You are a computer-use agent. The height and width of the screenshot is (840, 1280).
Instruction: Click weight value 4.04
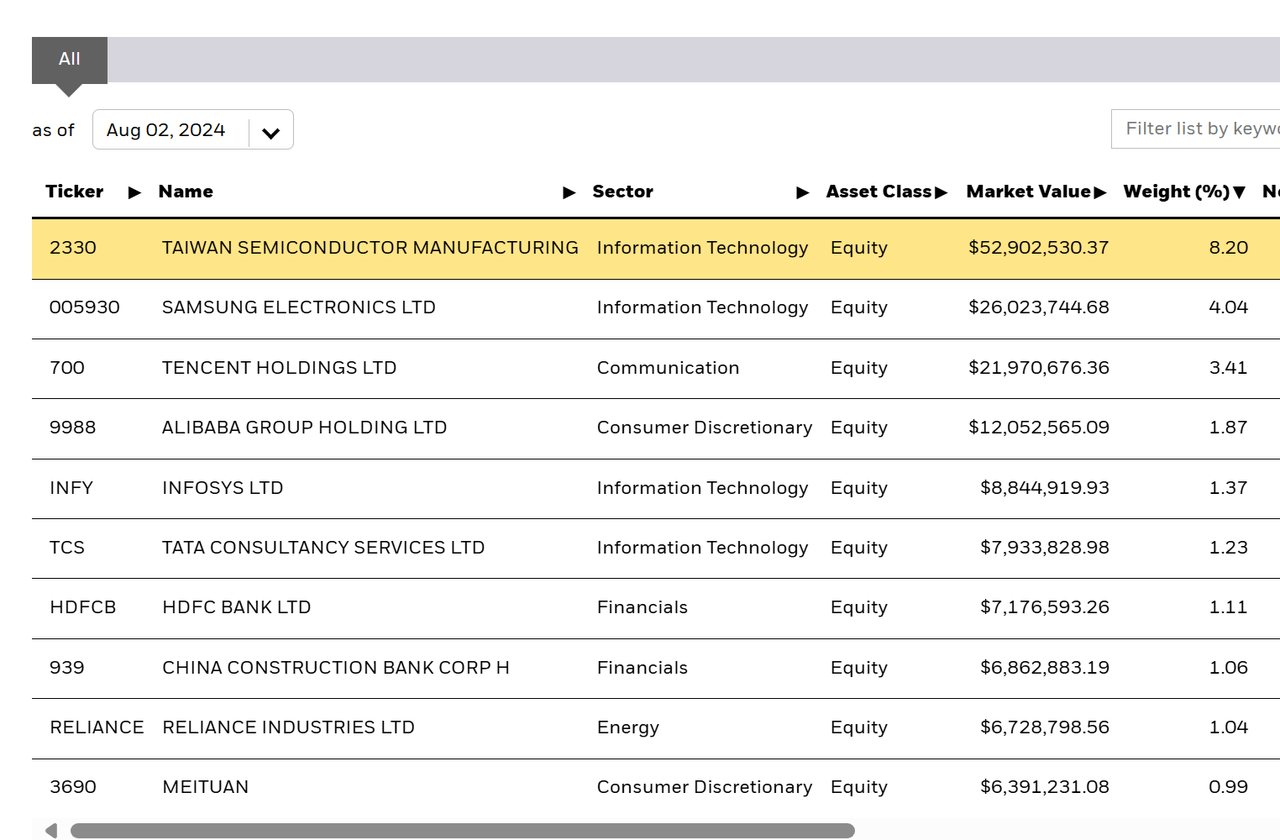(x=1228, y=307)
